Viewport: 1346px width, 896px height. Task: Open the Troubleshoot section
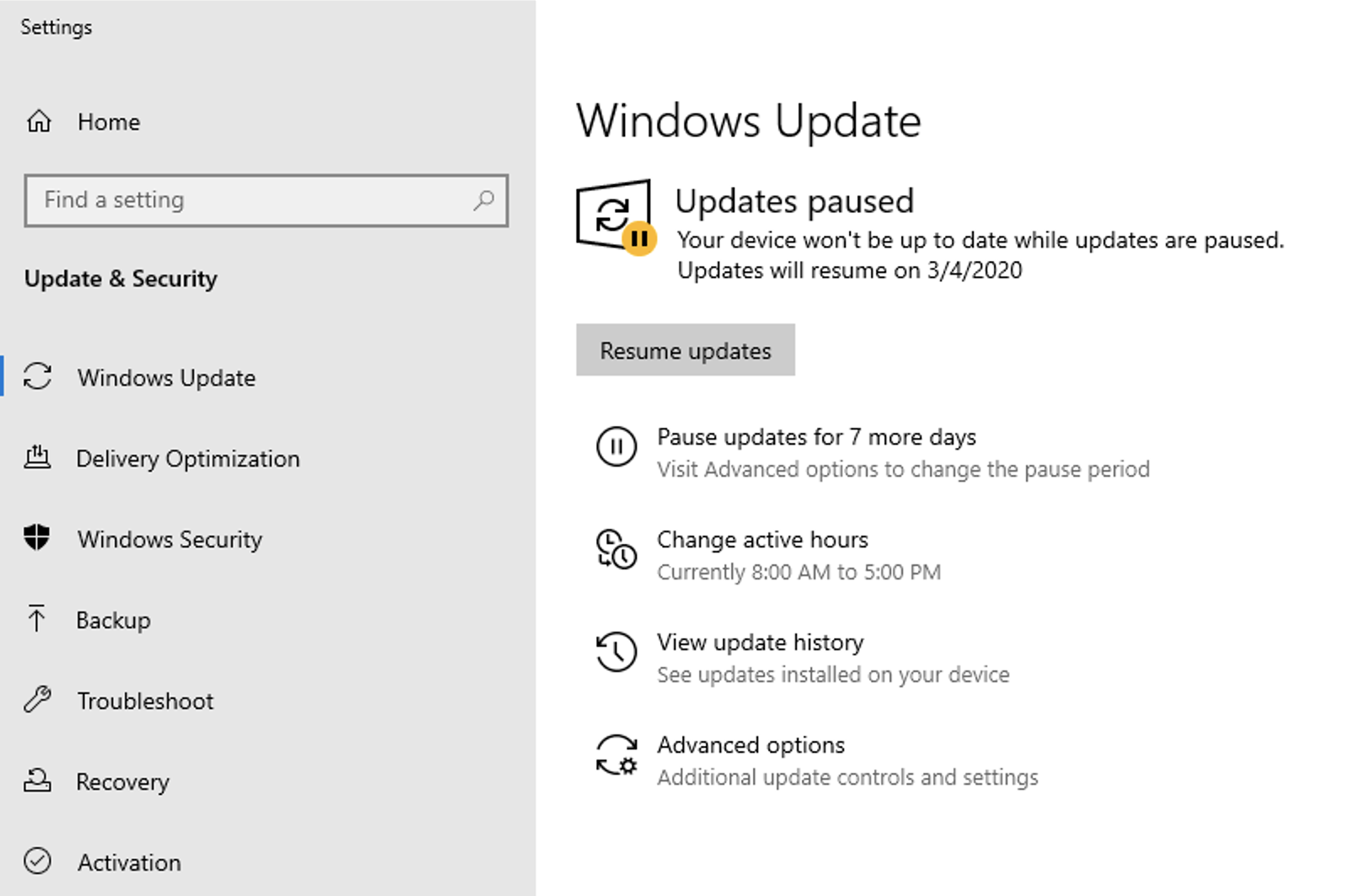(x=145, y=701)
